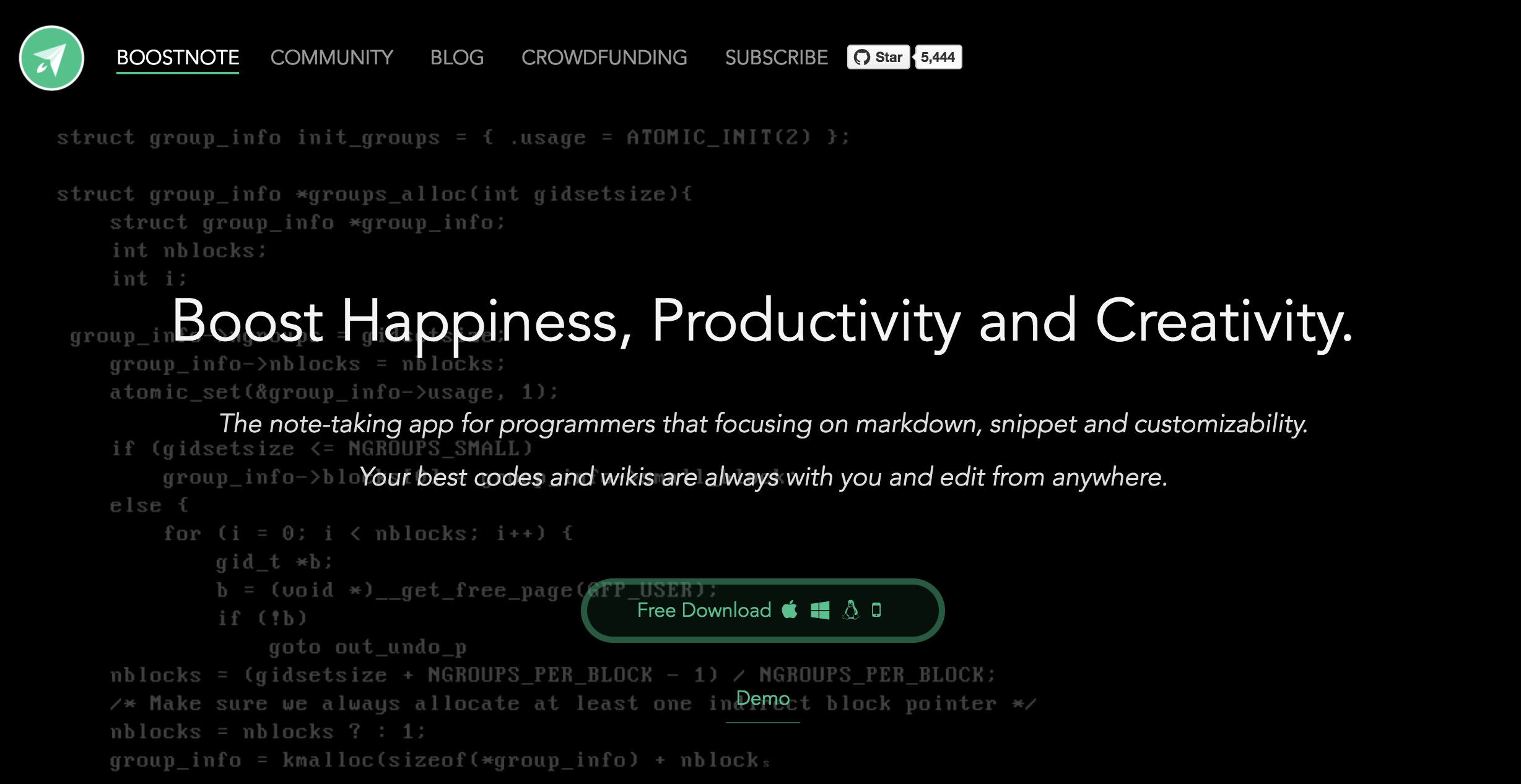Click the Boost Happiness headline
Image resolution: width=1521 pixels, height=784 pixels.
coord(762,321)
